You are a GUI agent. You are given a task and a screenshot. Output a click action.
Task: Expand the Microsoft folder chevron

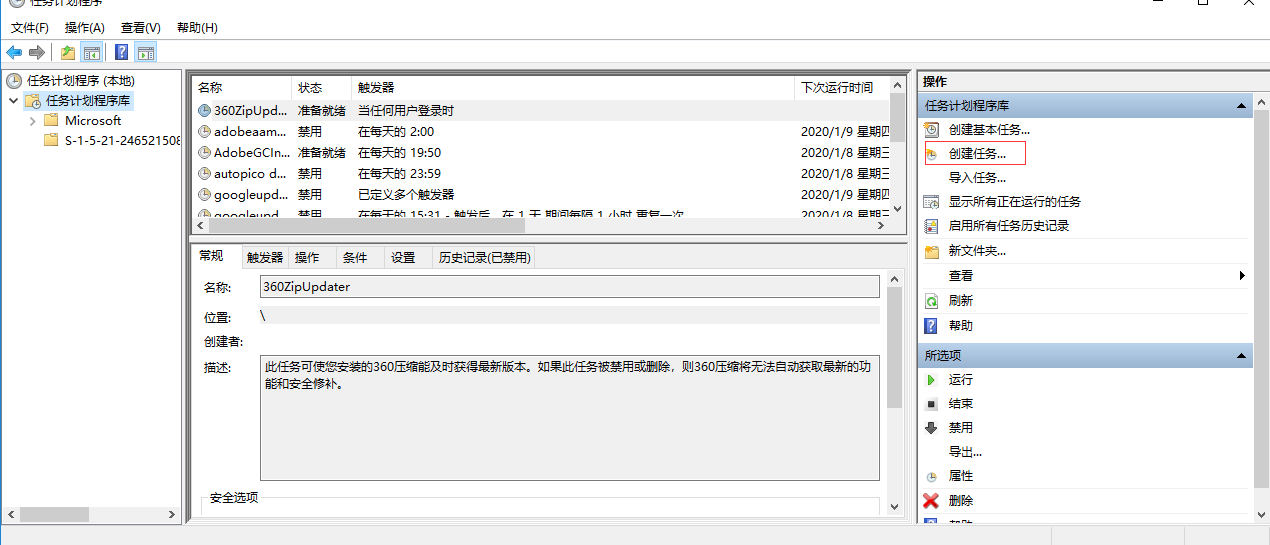click(33, 121)
